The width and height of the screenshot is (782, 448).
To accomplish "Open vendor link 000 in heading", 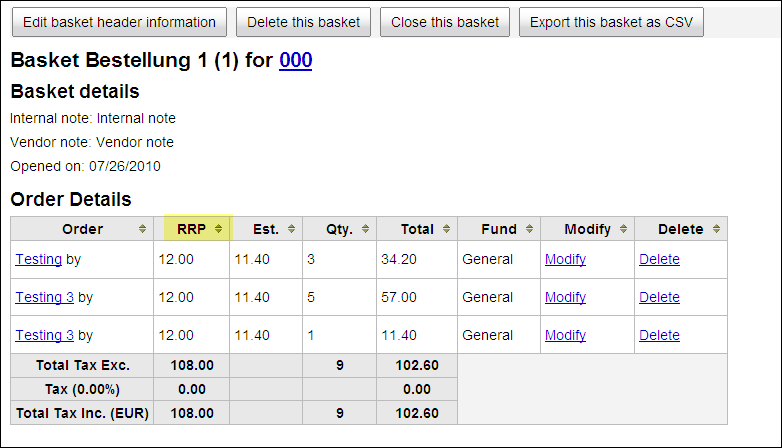I will point(296,60).
